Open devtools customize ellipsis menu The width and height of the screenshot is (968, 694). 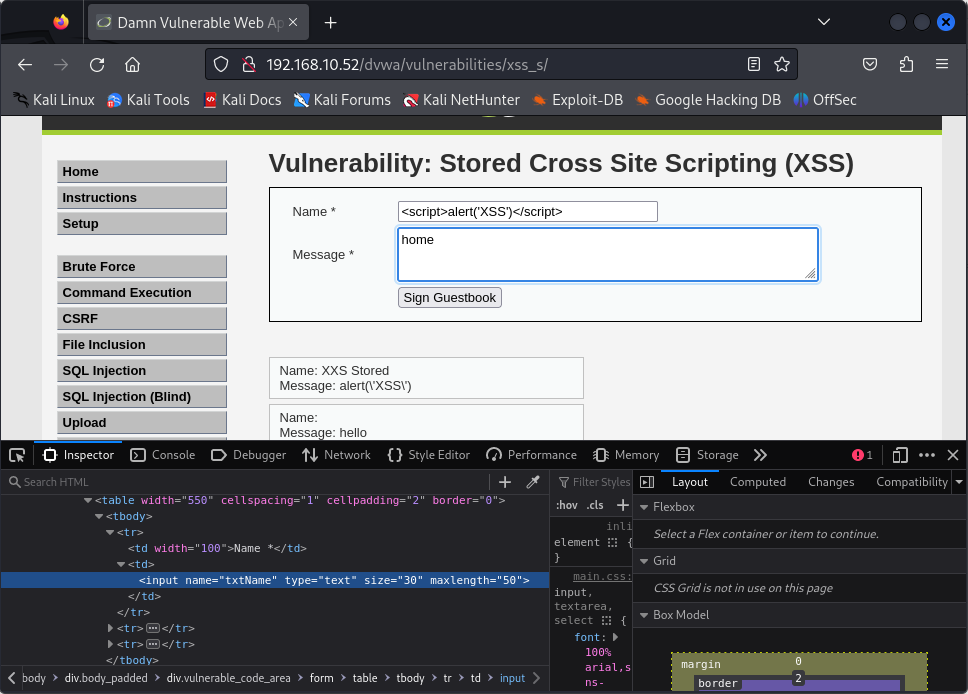[x=927, y=455]
